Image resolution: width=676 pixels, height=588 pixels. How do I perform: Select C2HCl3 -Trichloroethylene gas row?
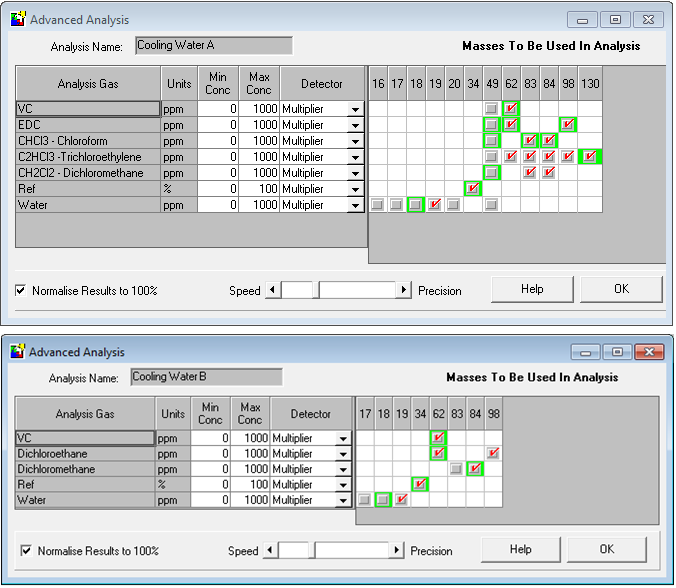click(x=88, y=157)
